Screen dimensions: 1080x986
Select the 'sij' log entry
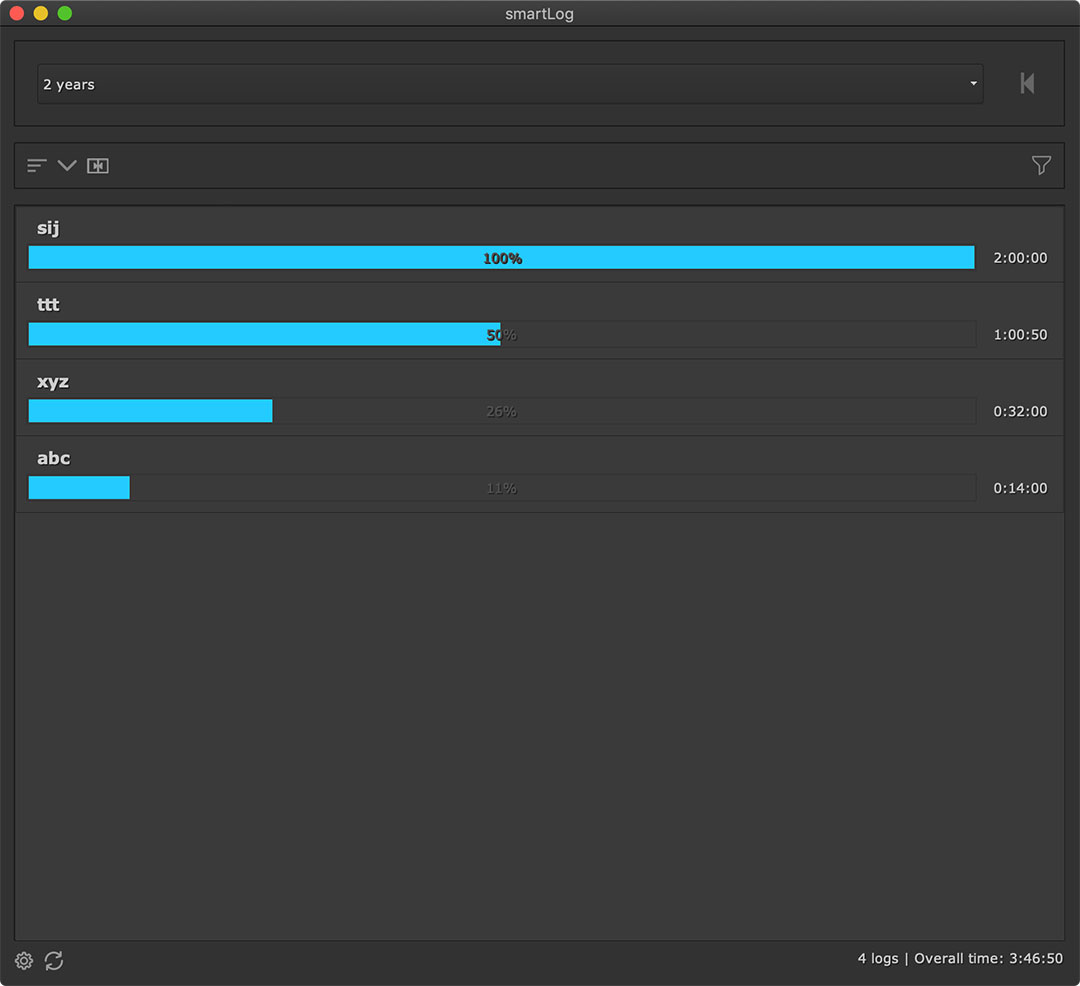point(48,228)
